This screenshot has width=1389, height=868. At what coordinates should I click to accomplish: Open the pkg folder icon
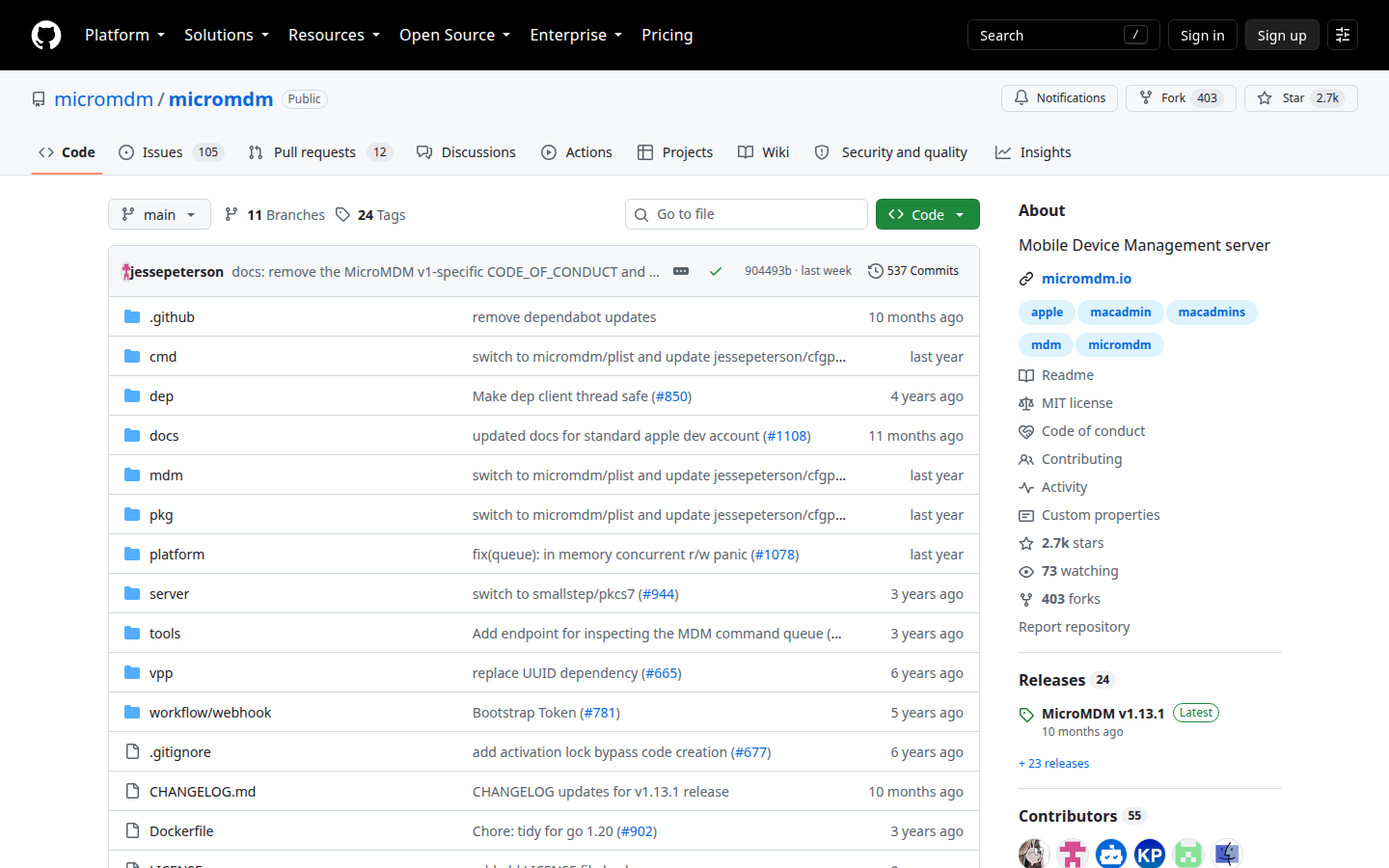(x=132, y=514)
